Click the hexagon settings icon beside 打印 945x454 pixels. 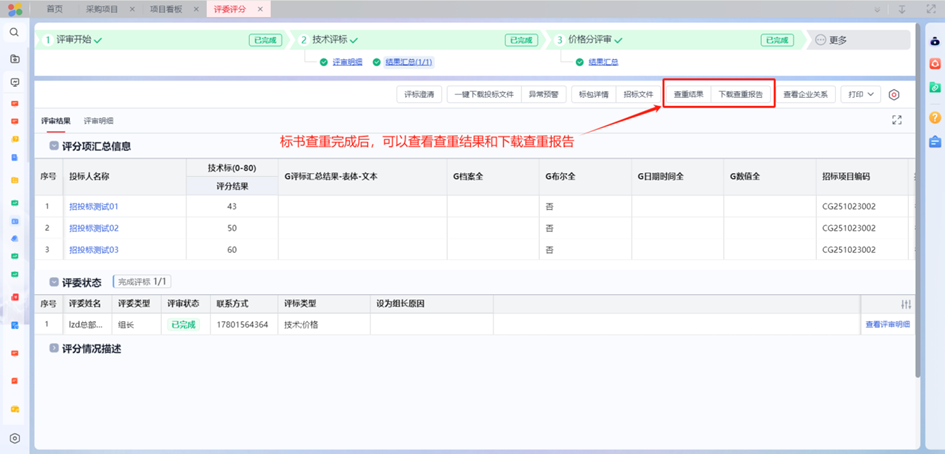[894, 95]
